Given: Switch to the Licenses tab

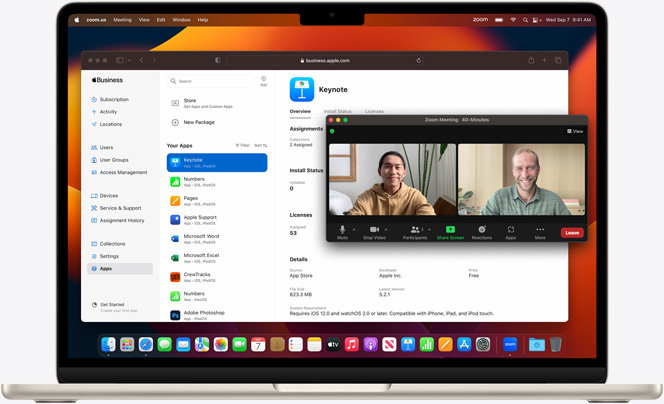Looking at the screenshot, I should pos(374,111).
